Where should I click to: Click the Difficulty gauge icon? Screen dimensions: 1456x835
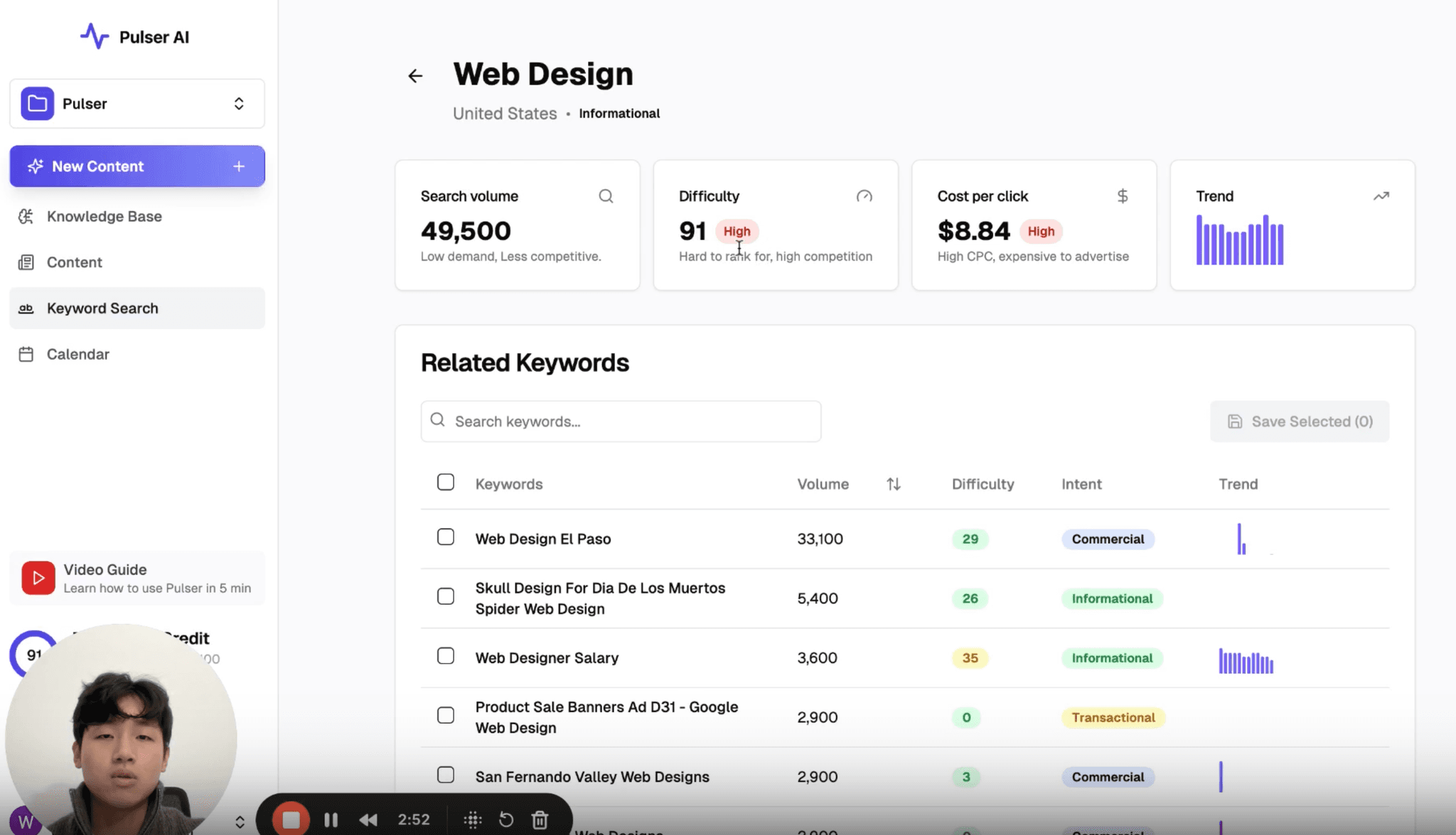pos(864,196)
